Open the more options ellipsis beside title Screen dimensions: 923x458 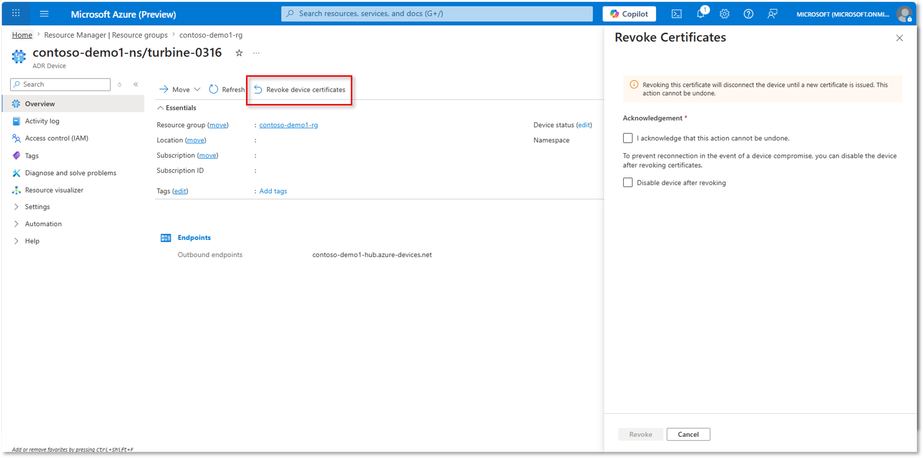coord(256,53)
